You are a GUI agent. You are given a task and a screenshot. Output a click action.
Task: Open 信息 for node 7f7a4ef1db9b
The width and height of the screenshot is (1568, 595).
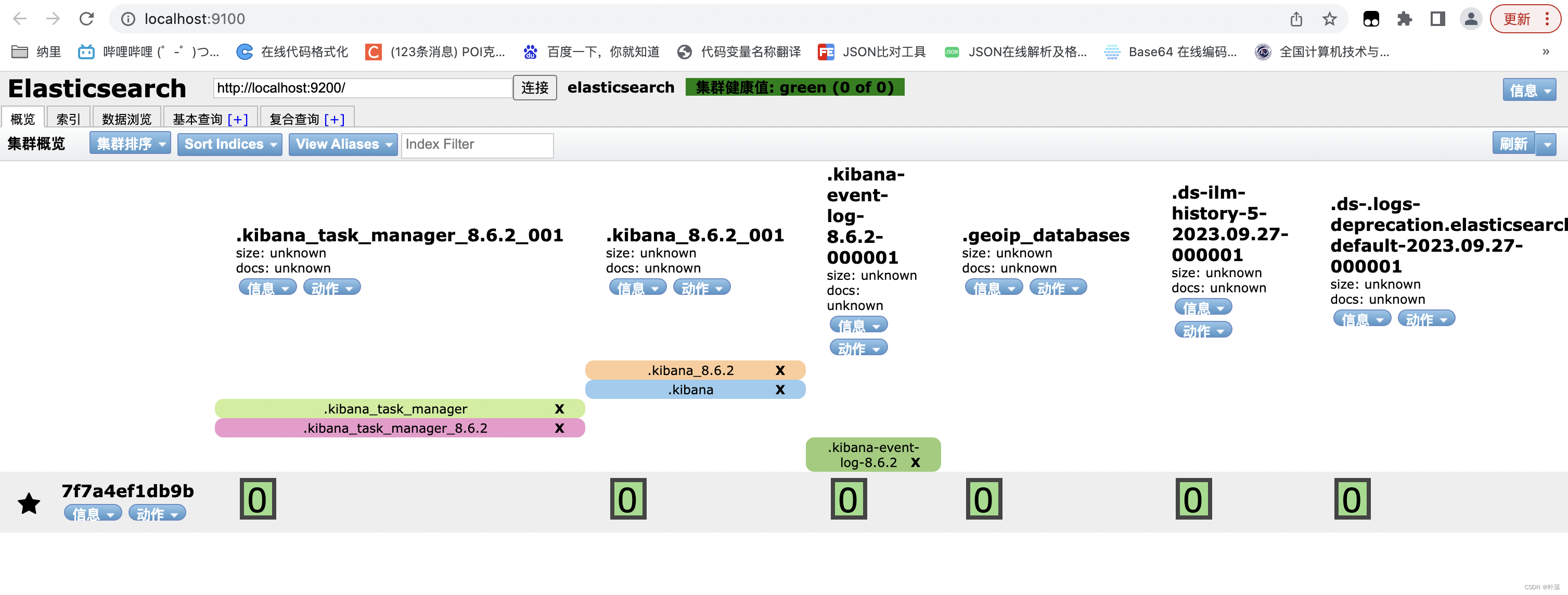93,513
